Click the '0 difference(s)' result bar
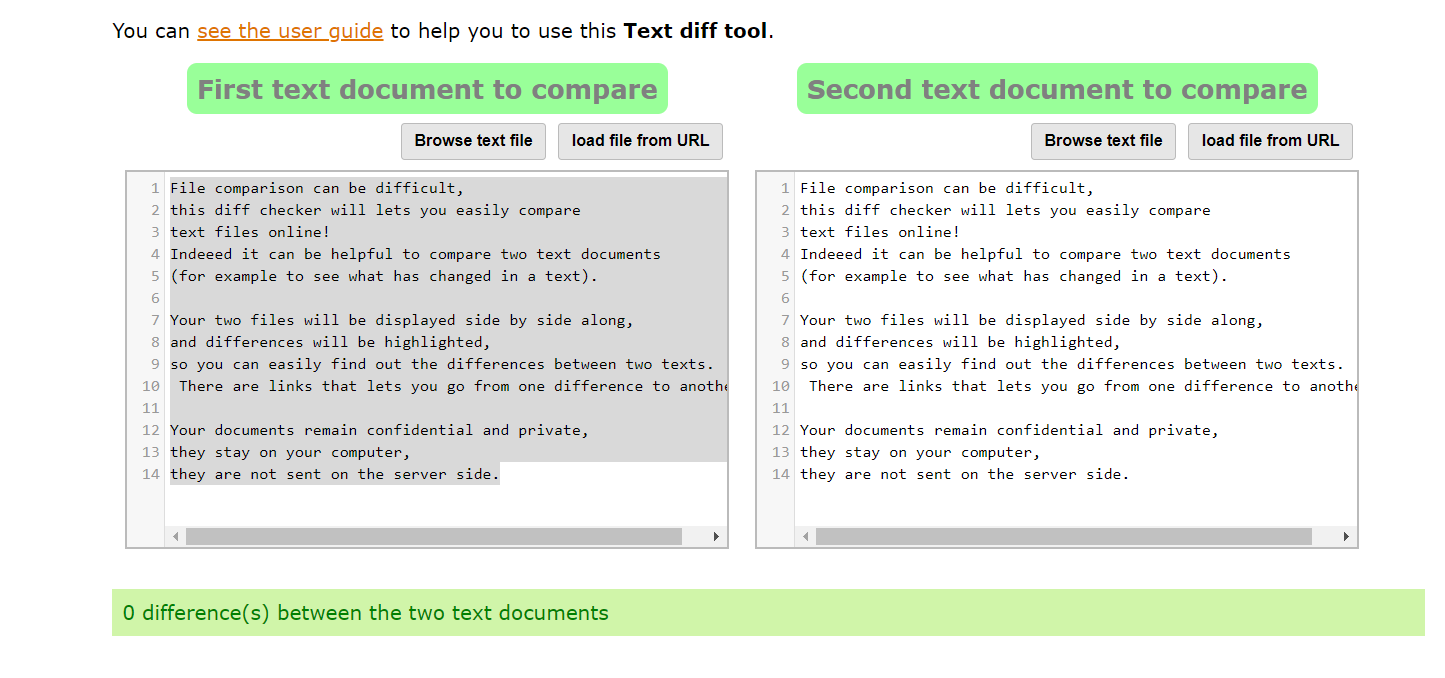The width and height of the screenshot is (1445, 678). tap(767, 612)
